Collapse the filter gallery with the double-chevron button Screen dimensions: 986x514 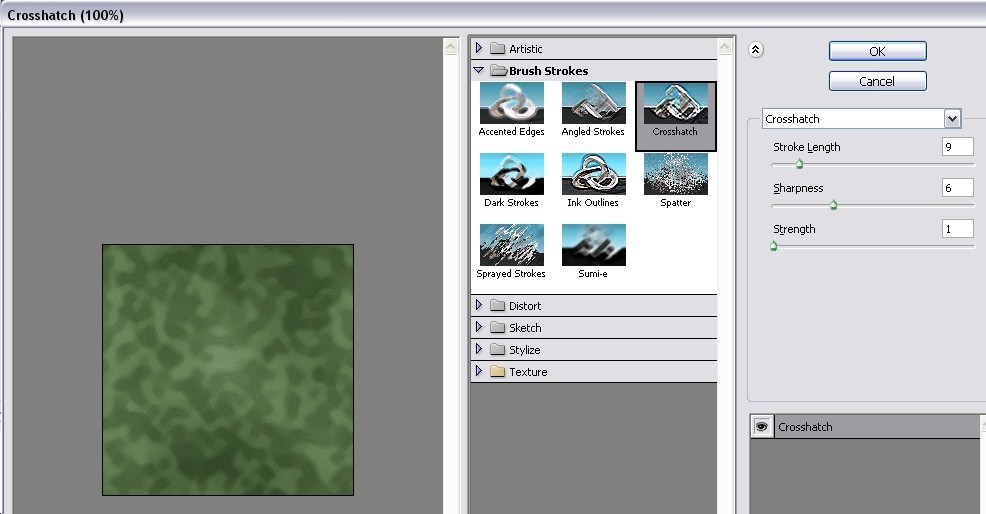756,50
